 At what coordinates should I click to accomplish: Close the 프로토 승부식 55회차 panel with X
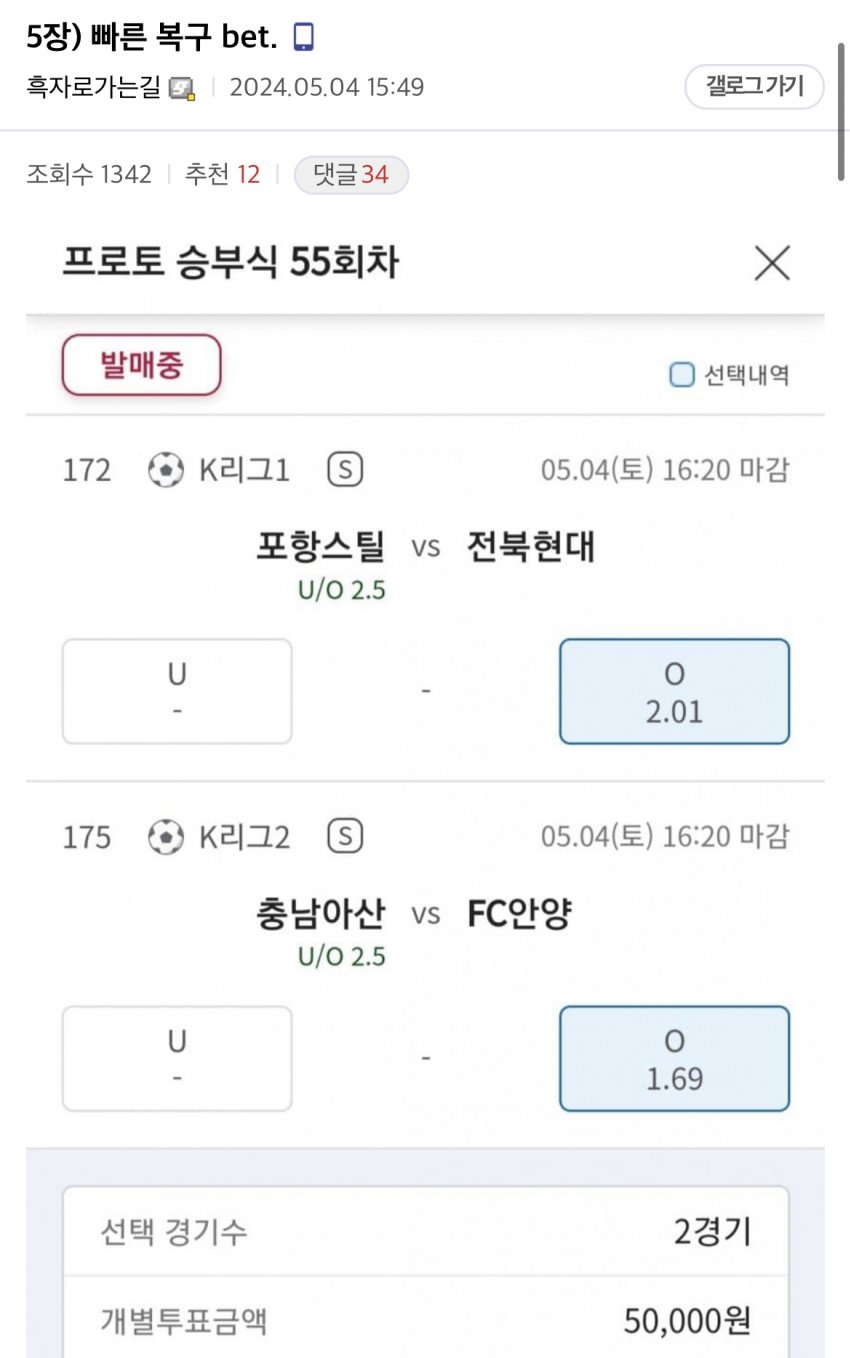point(772,263)
